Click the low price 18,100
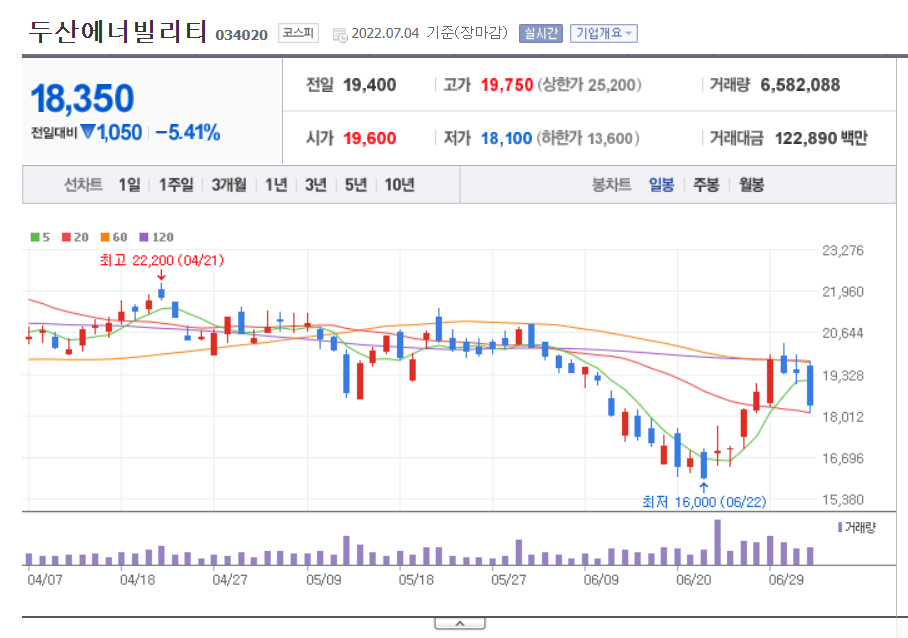 click(506, 138)
